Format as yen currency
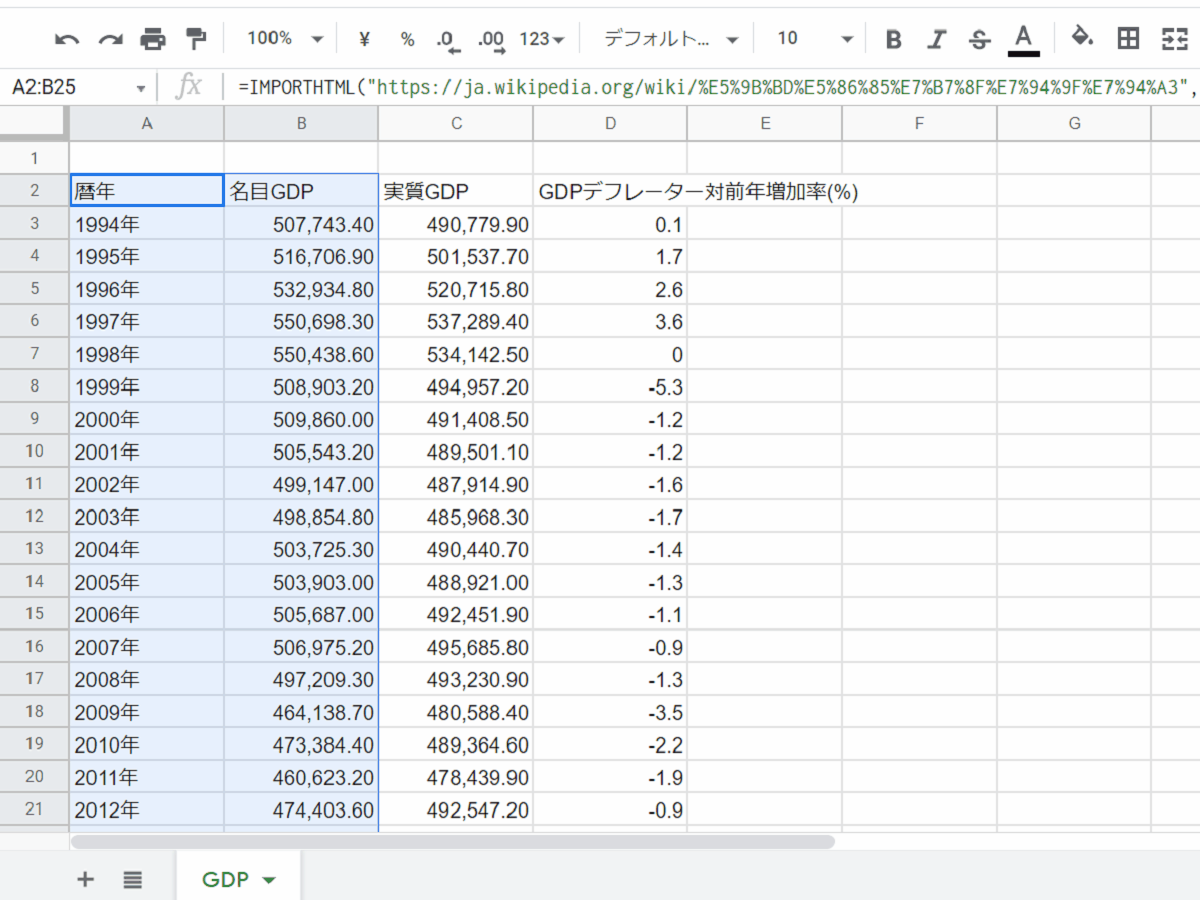Viewport: 1200px width, 900px height. pyautogui.click(x=364, y=39)
